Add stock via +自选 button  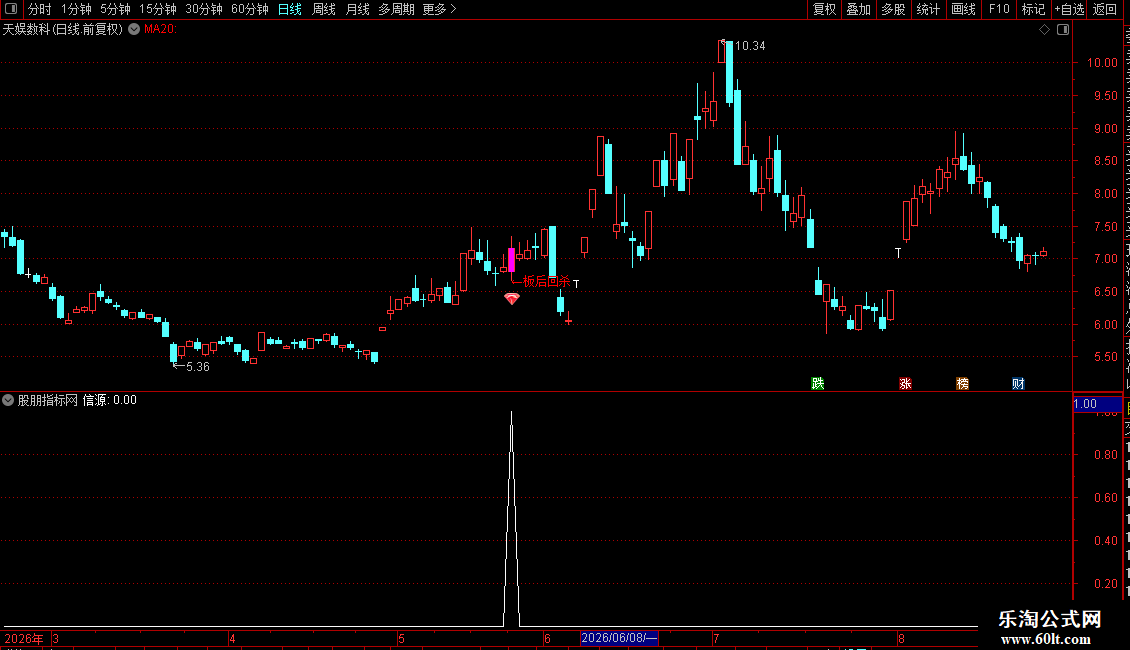[x=1069, y=9]
